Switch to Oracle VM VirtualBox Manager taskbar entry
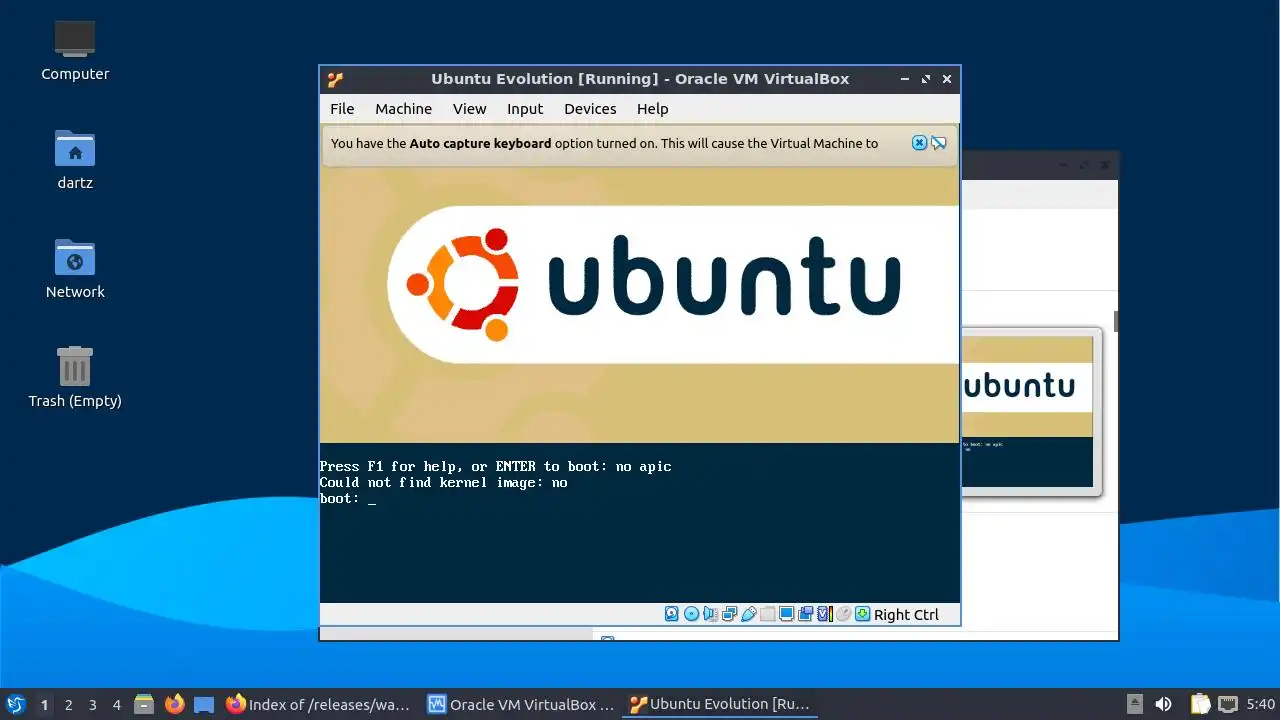This screenshot has width=1280, height=720. (x=520, y=704)
